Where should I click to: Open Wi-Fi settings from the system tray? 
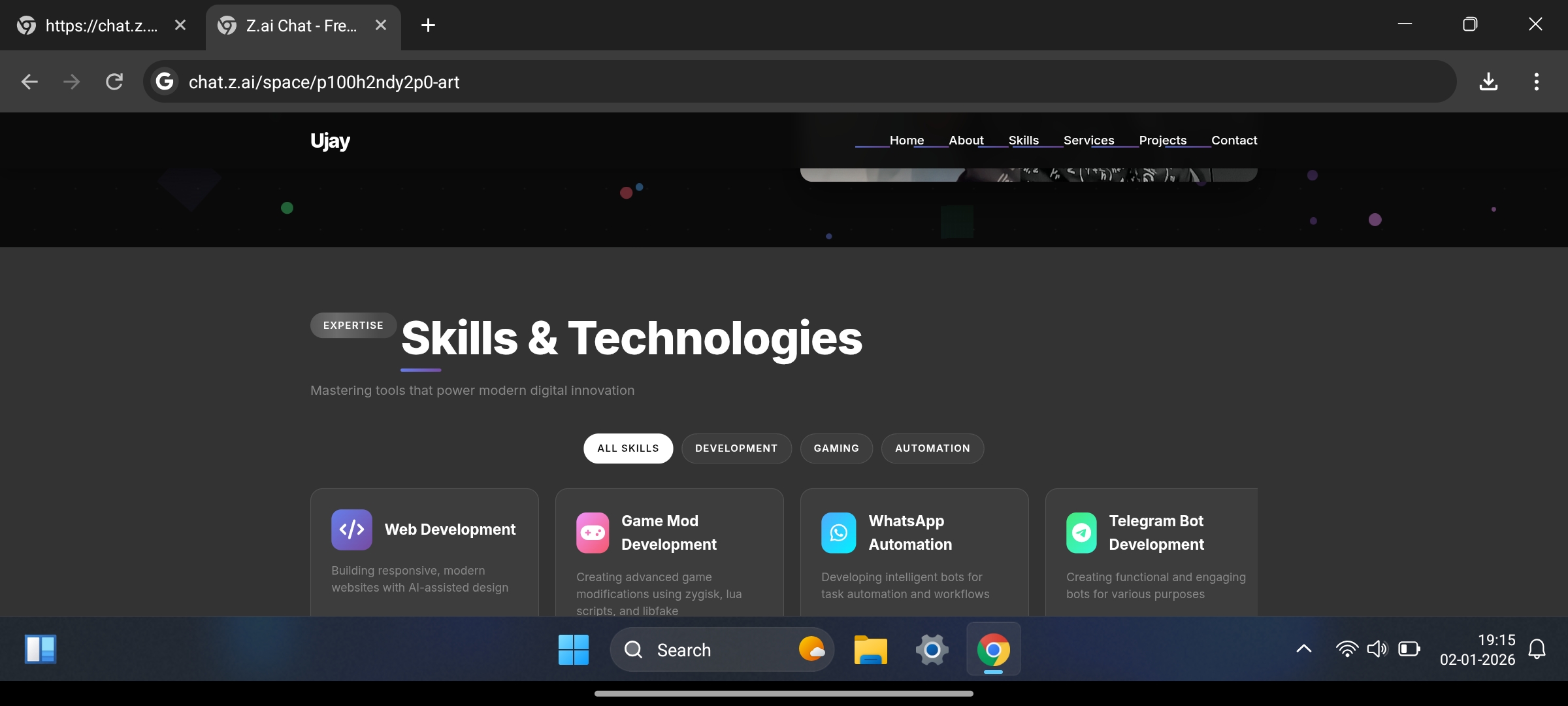pyautogui.click(x=1347, y=649)
